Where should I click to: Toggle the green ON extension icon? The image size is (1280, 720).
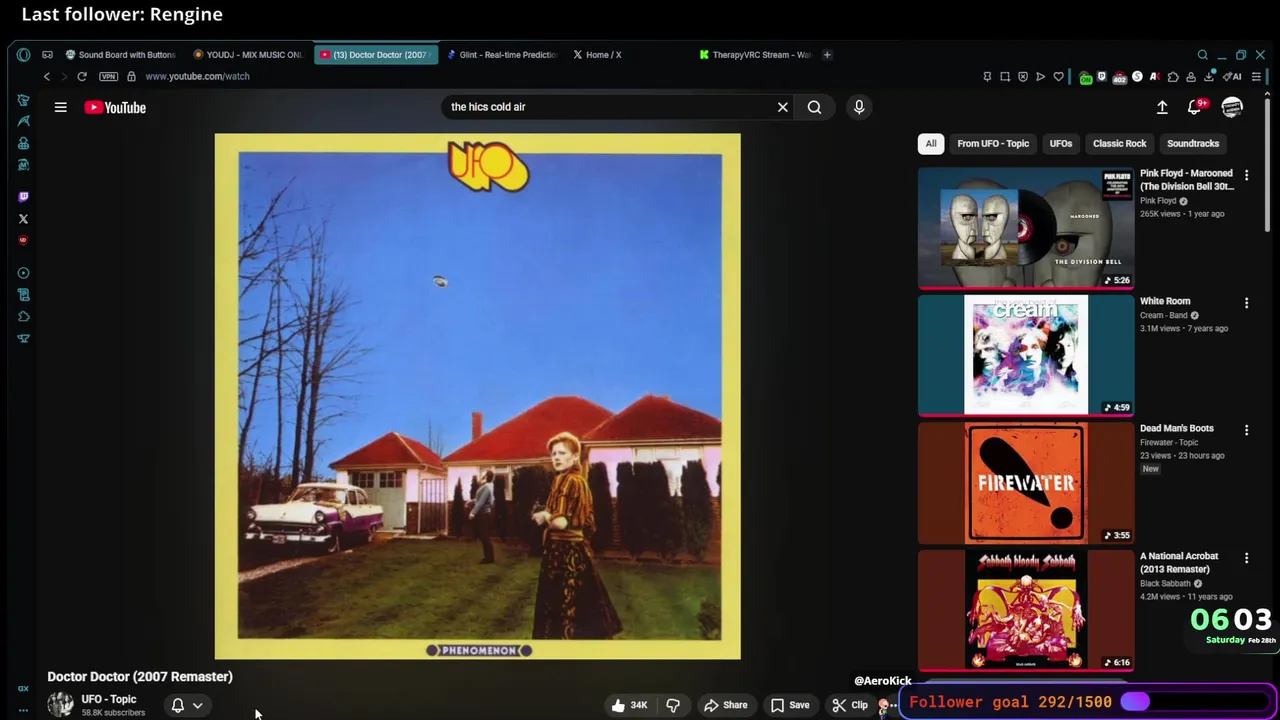1085,77
